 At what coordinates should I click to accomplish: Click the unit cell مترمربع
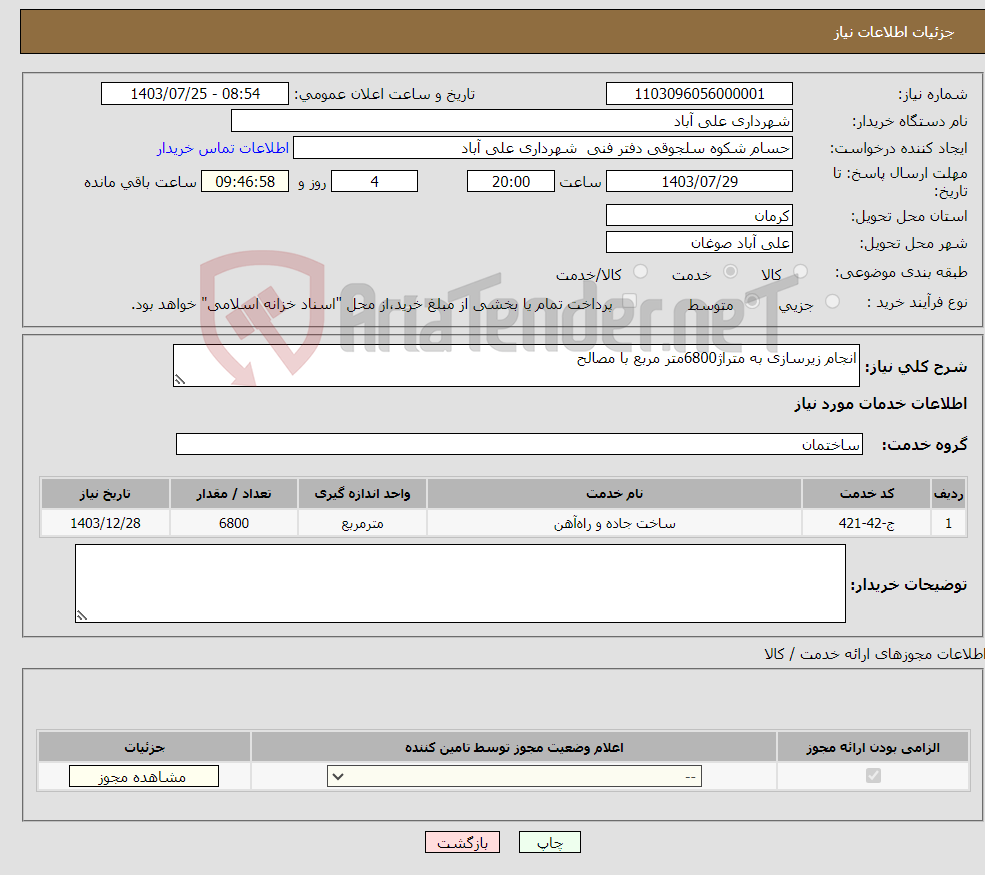coord(362,524)
